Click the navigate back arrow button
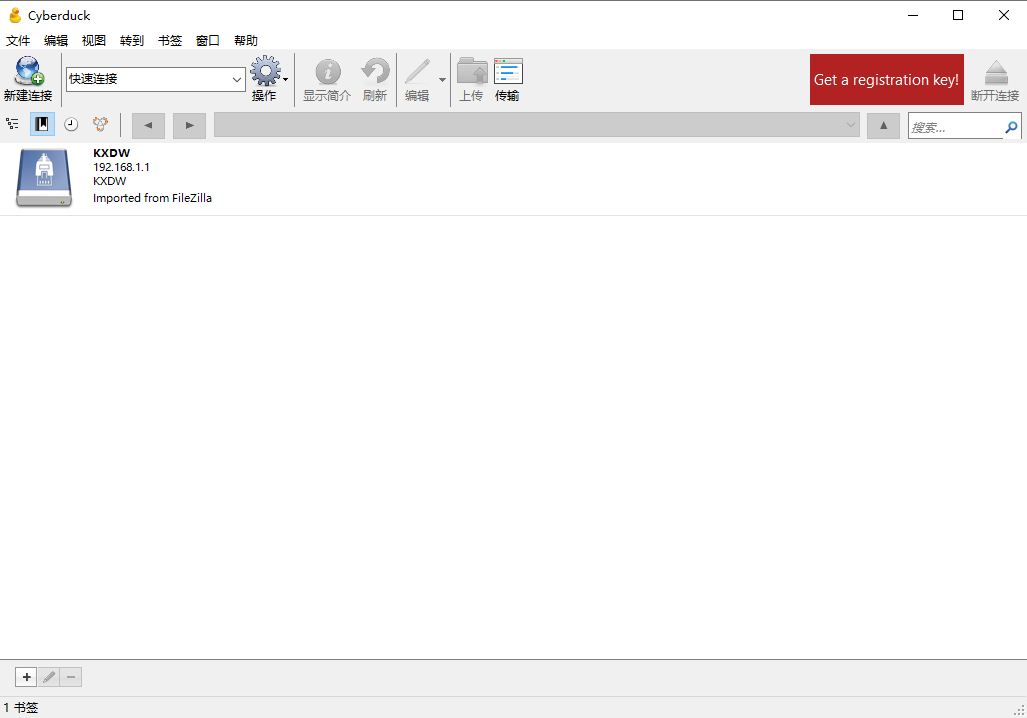1027x718 pixels. (x=148, y=125)
